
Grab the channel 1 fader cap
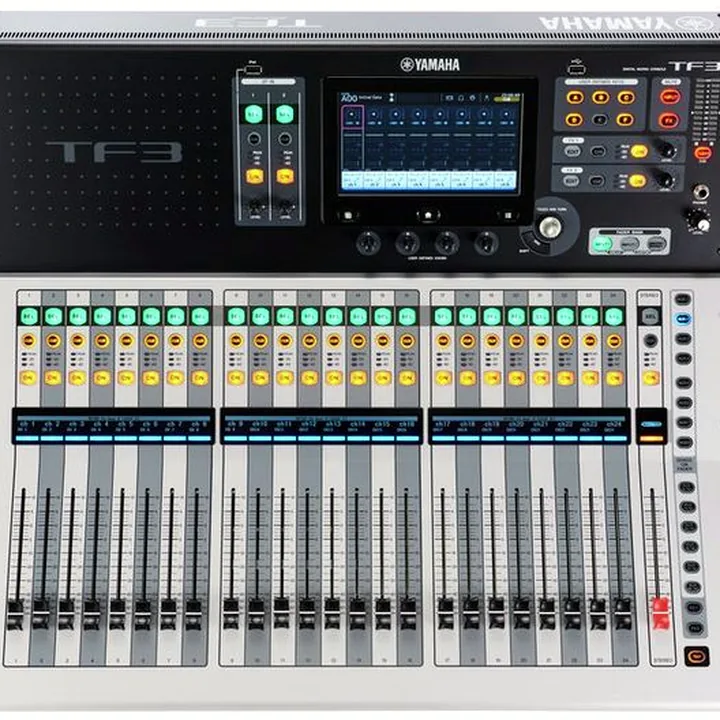[x=15, y=615]
